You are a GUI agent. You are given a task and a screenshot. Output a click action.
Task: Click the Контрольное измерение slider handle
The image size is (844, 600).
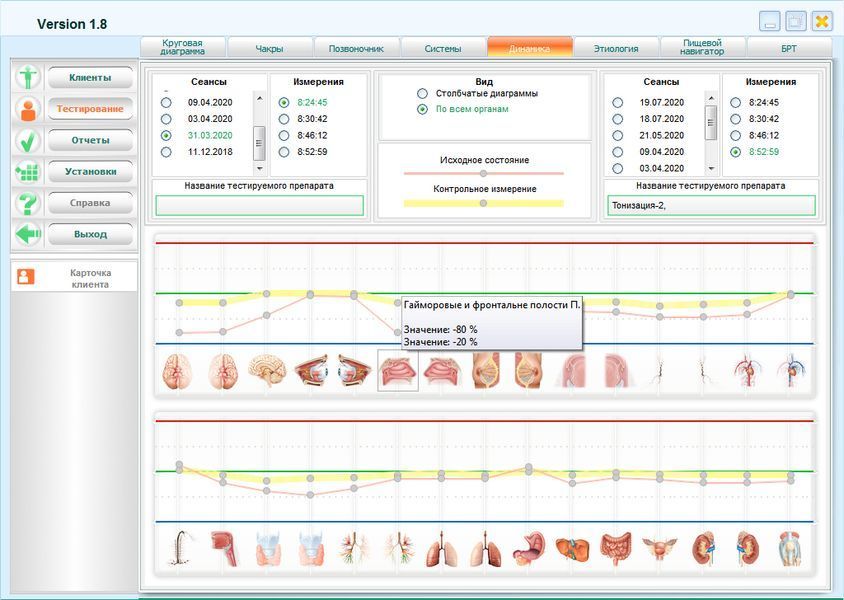(483, 203)
